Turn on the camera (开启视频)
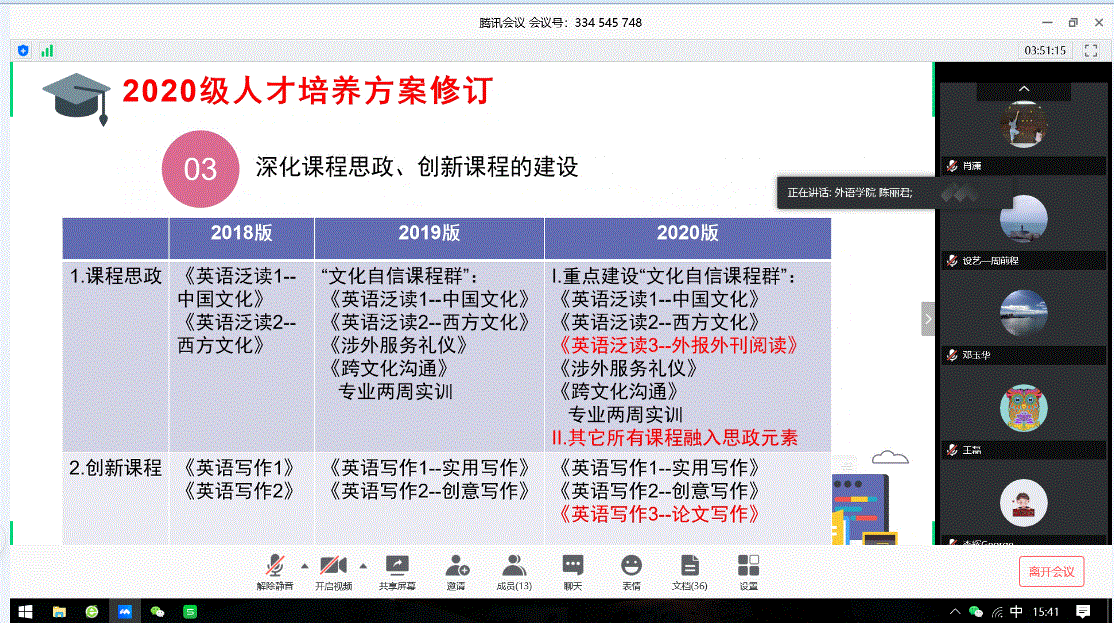The image size is (1114, 623). (x=333, y=567)
